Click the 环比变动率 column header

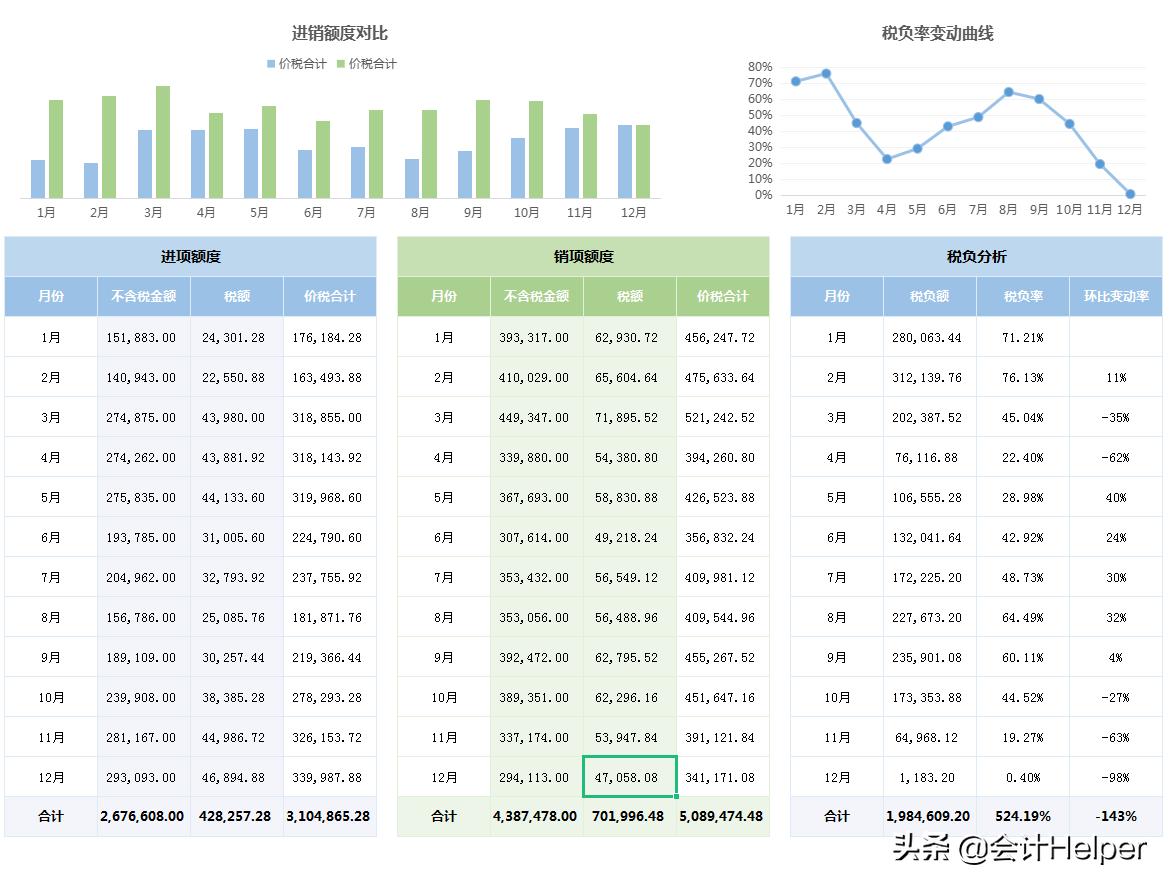click(x=1118, y=296)
